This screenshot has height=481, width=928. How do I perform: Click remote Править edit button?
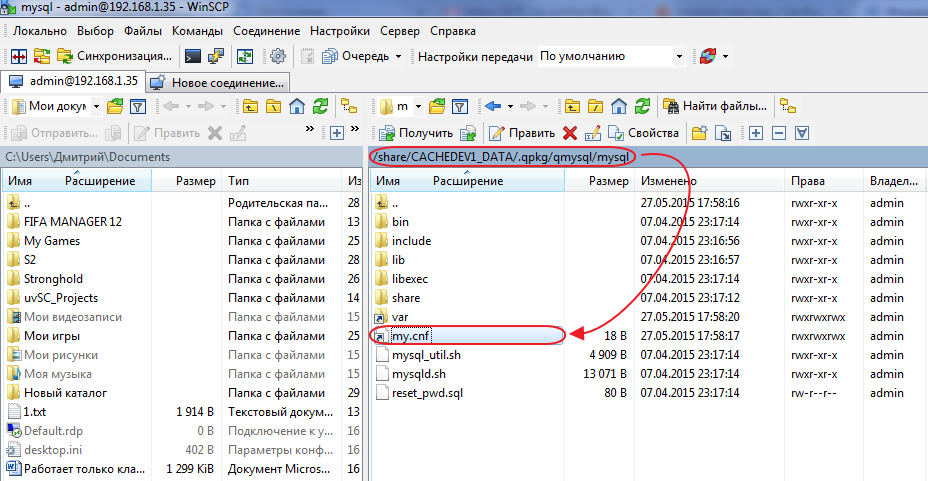point(523,133)
